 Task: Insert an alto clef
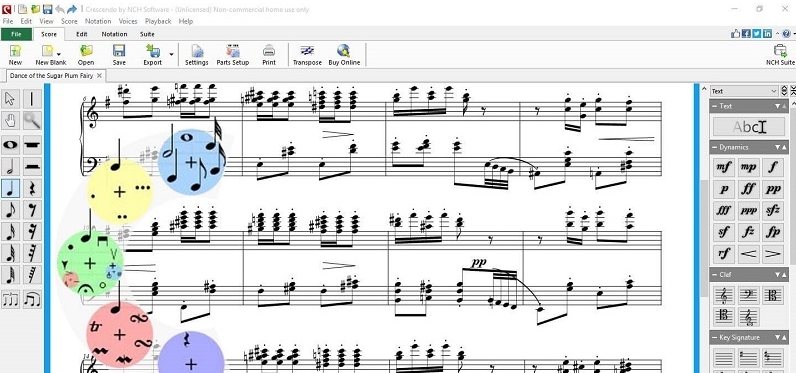(773, 295)
